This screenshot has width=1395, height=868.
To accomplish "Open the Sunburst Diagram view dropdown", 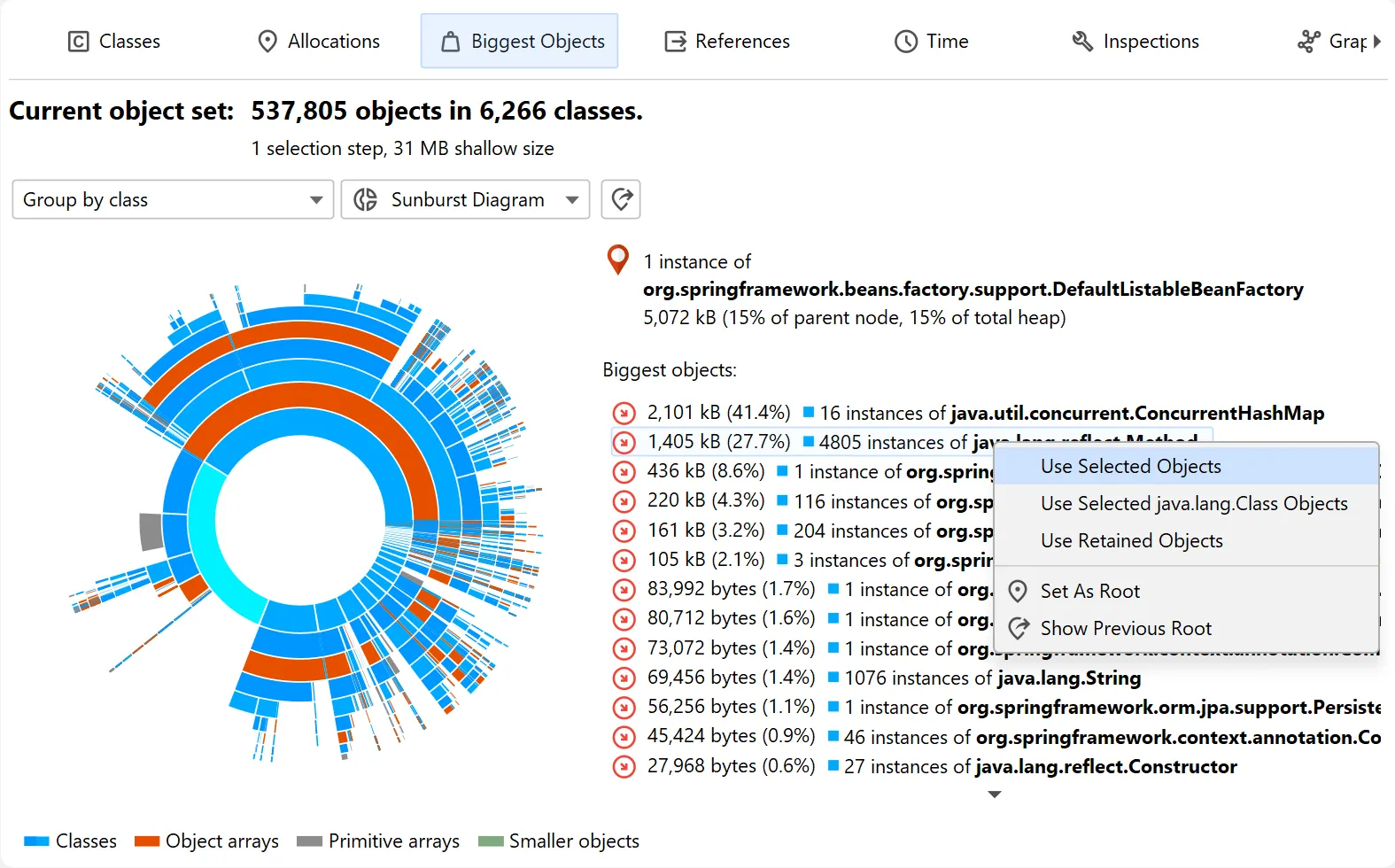I will pyautogui.click(x=466, y=199).
